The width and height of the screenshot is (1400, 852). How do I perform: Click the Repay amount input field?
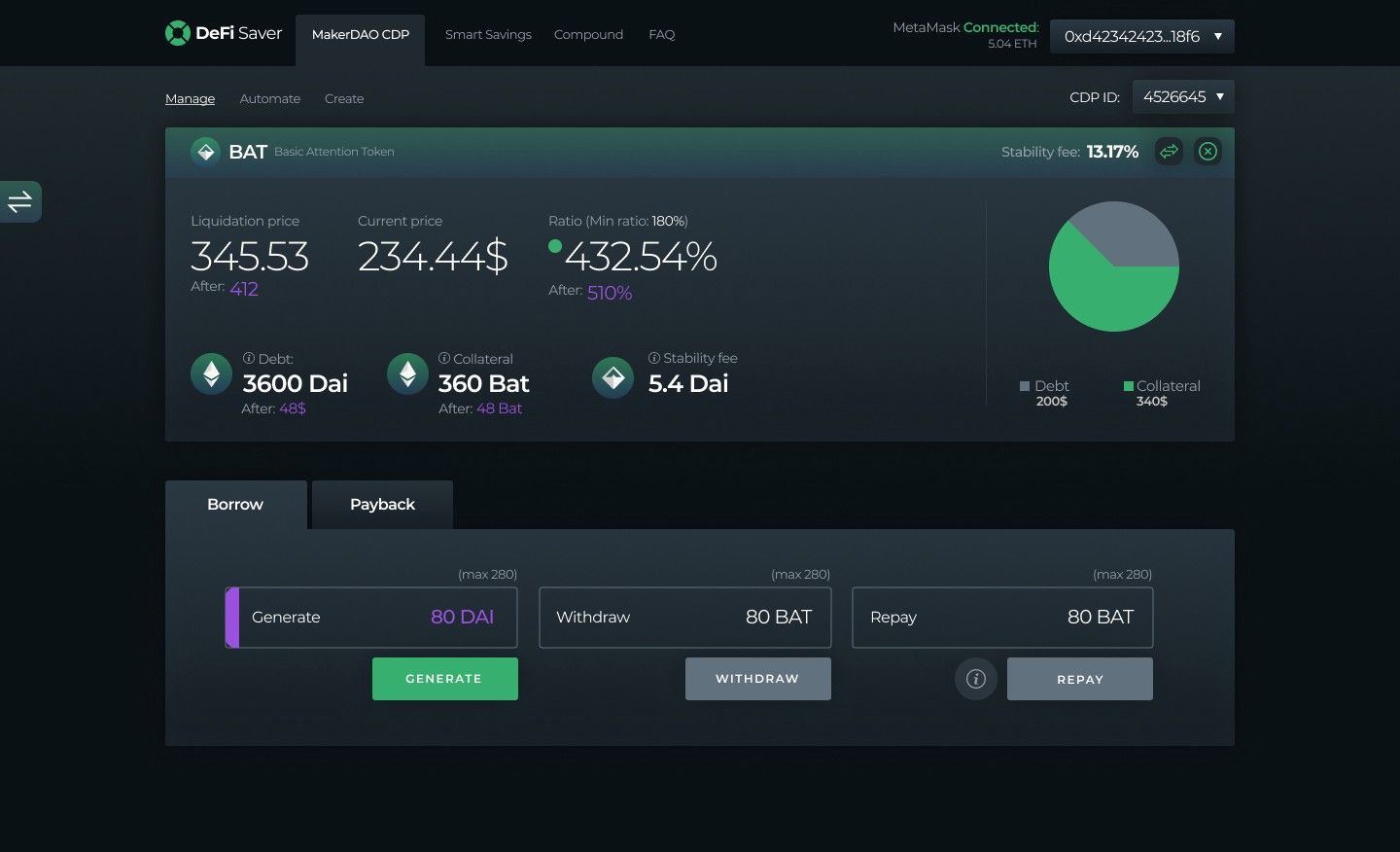1002,618
